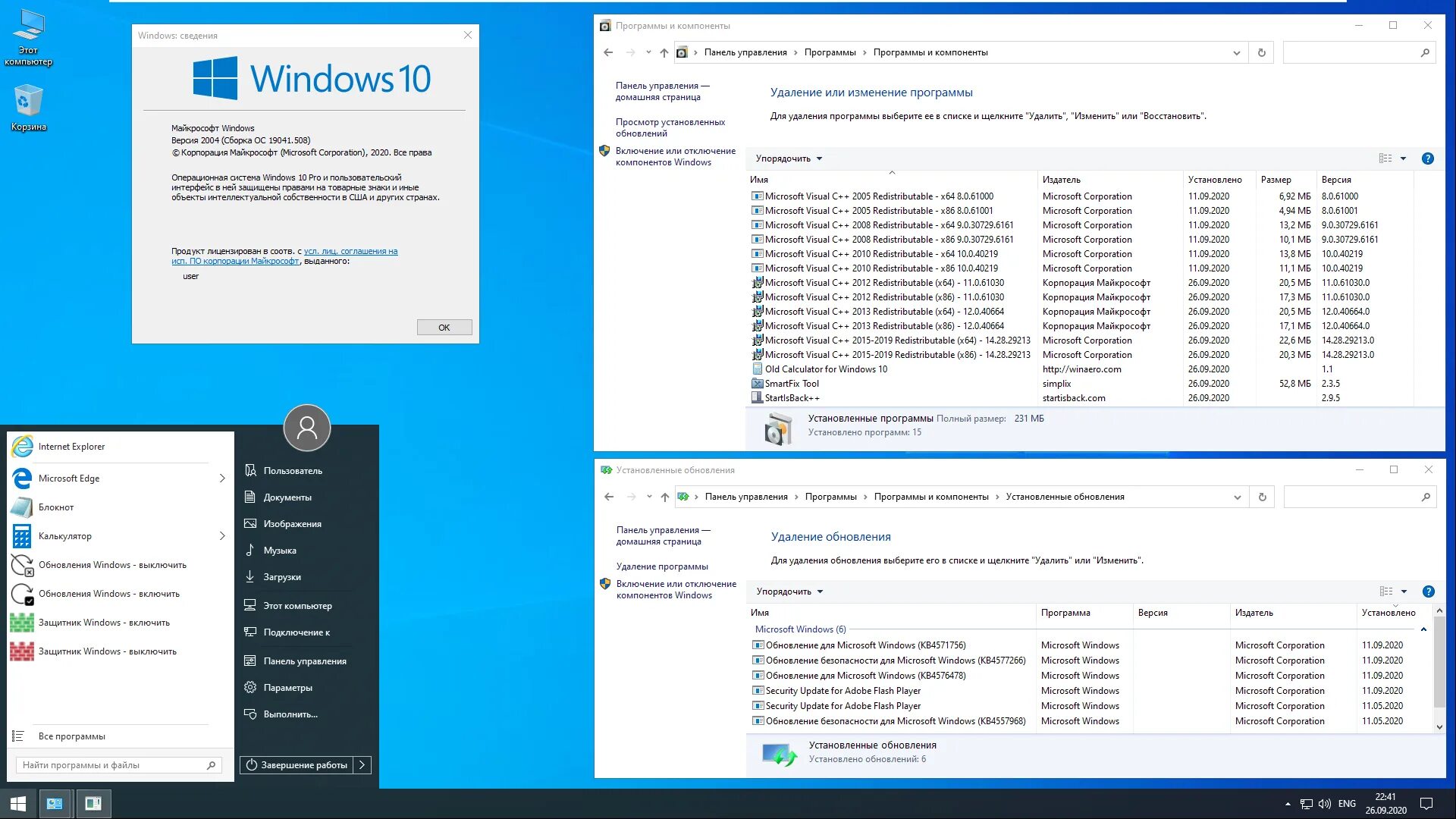Open 'Включение или отключение компонентов Windows' in Программы и компоненты
Image resolution: width=1456 pixels, height=819 pixels.
(676, 156)
